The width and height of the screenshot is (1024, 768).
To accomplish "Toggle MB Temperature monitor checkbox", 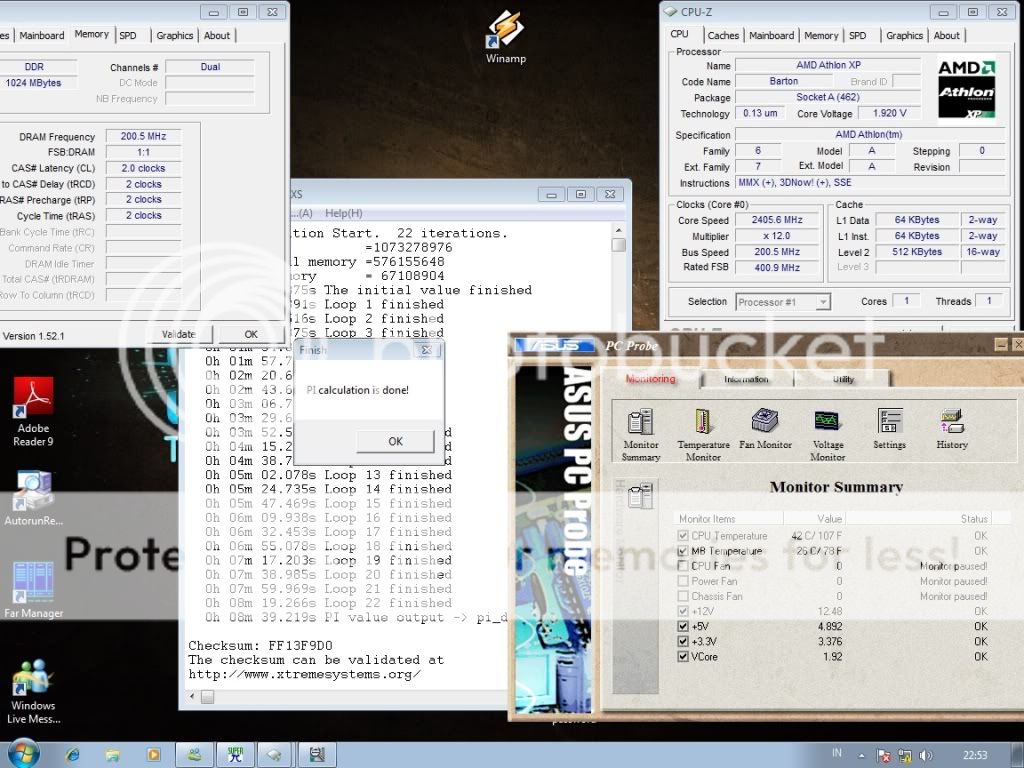I will pyautogui.click(x=683, y=551).
